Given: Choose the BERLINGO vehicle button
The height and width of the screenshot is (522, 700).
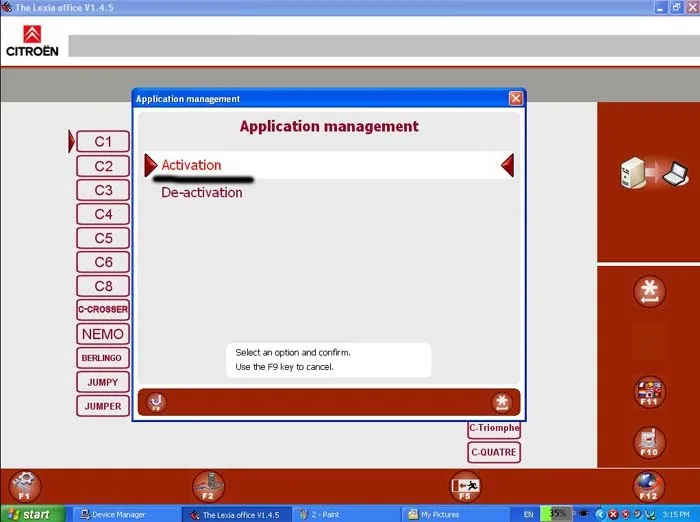Looking at the screenshot, I should 103,358.
